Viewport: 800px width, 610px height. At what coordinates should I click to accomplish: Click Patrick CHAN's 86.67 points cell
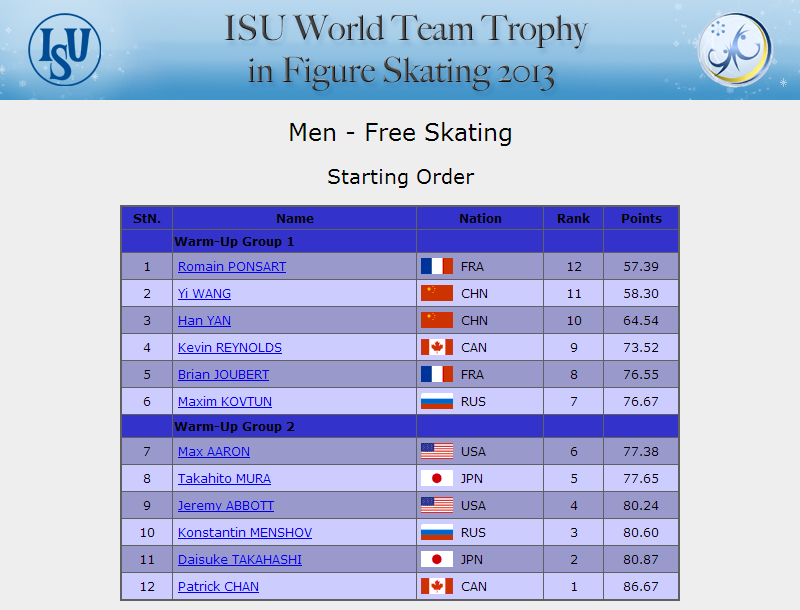[x=641, y=587]
